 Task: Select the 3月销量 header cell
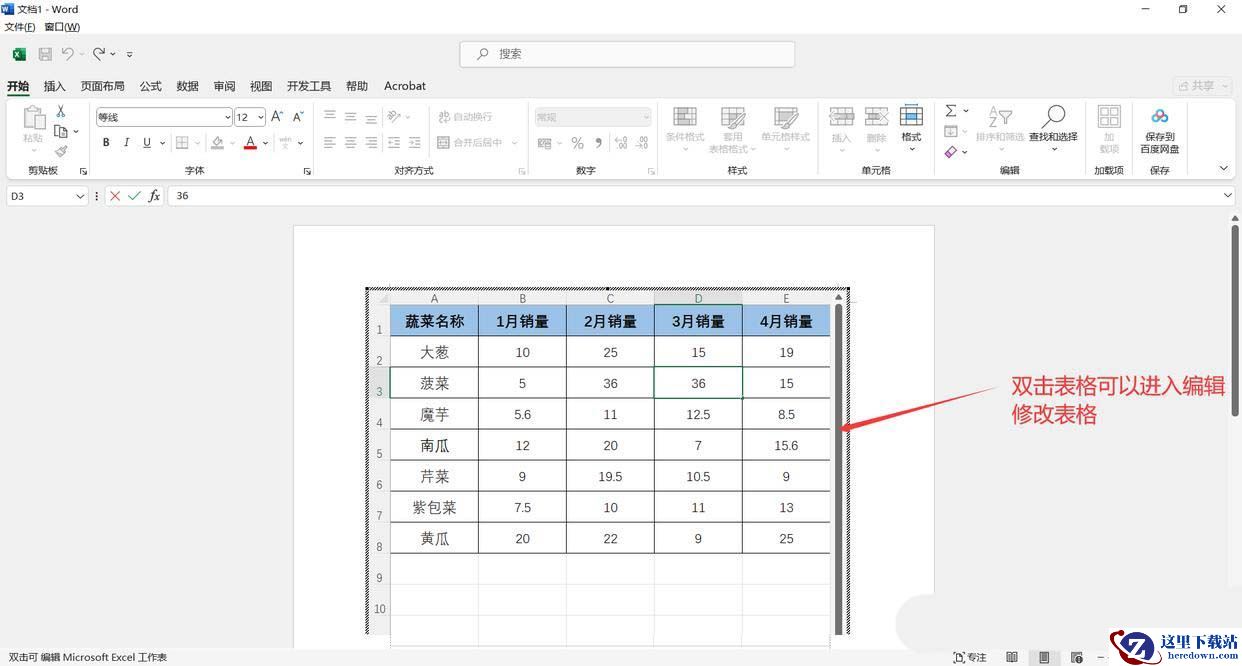click(x=698, y=321)
